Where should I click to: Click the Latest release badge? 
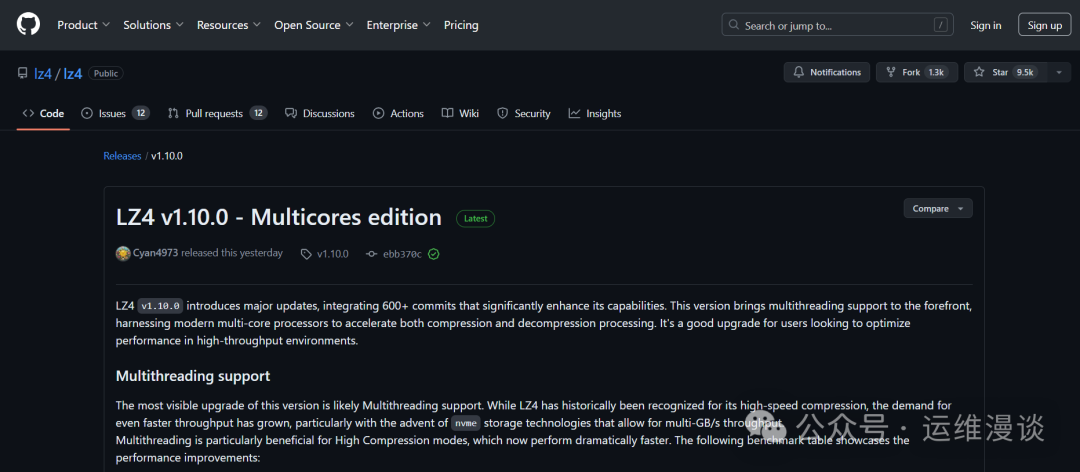tap(475, 218)
